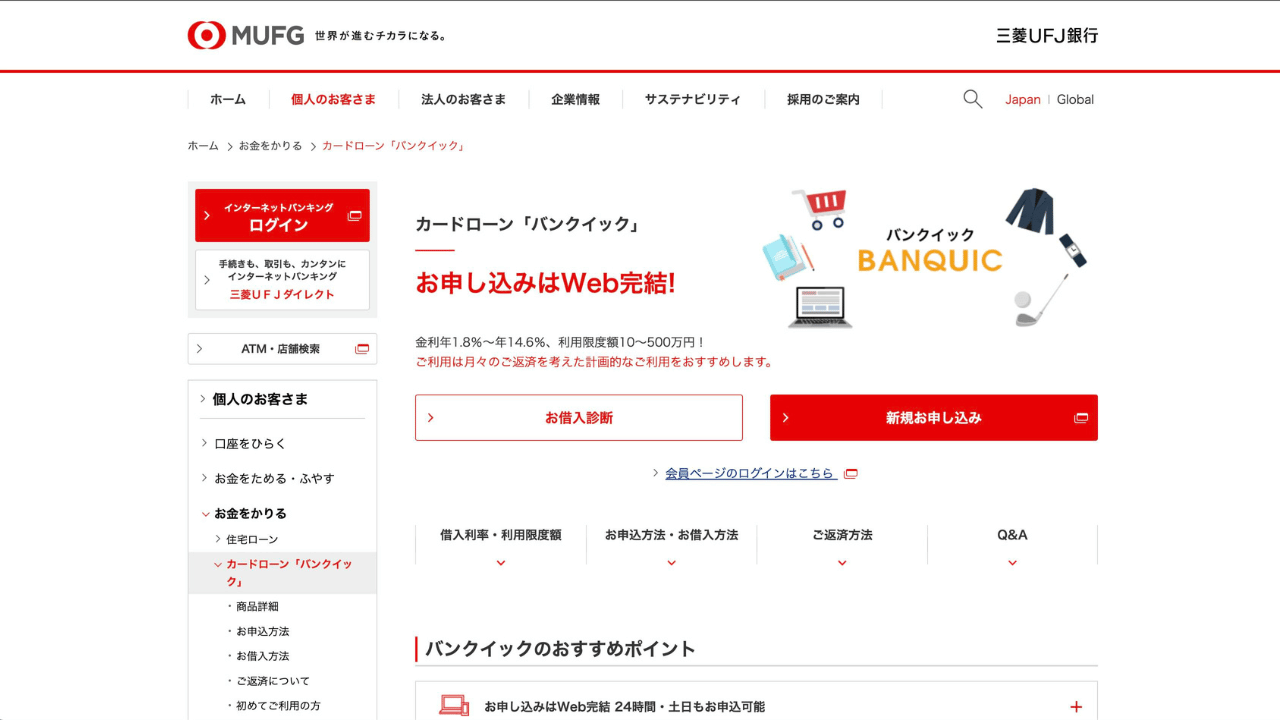Viewport: 1280px width, 720px height.
Task: Jump to Q&A section
Action: click(1012, 545)
